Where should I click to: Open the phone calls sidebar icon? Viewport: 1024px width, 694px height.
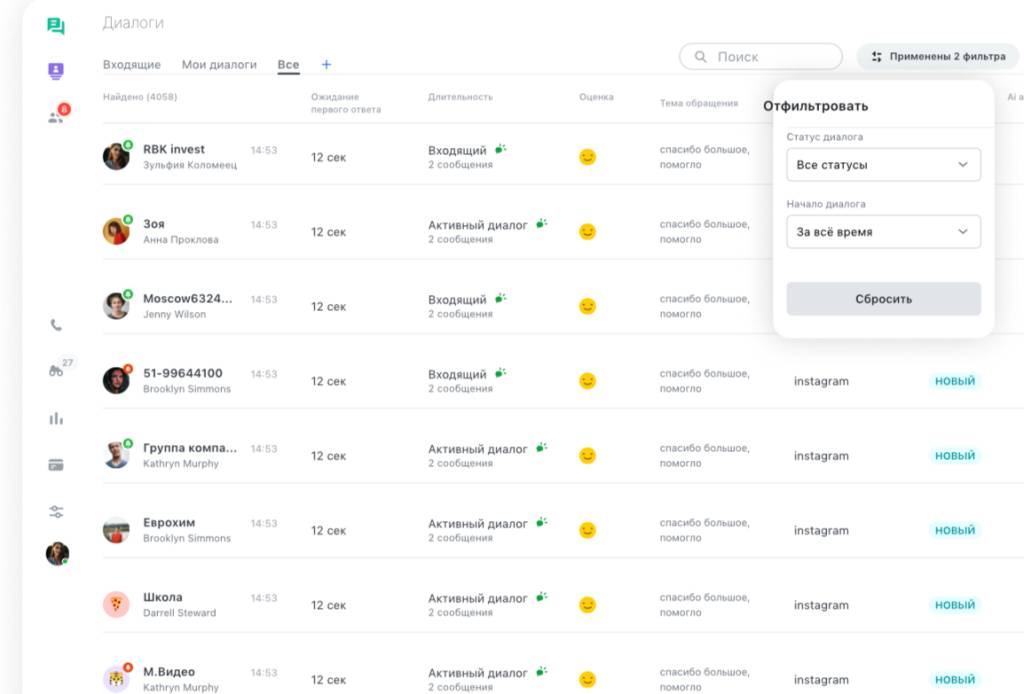pos(56,325)
